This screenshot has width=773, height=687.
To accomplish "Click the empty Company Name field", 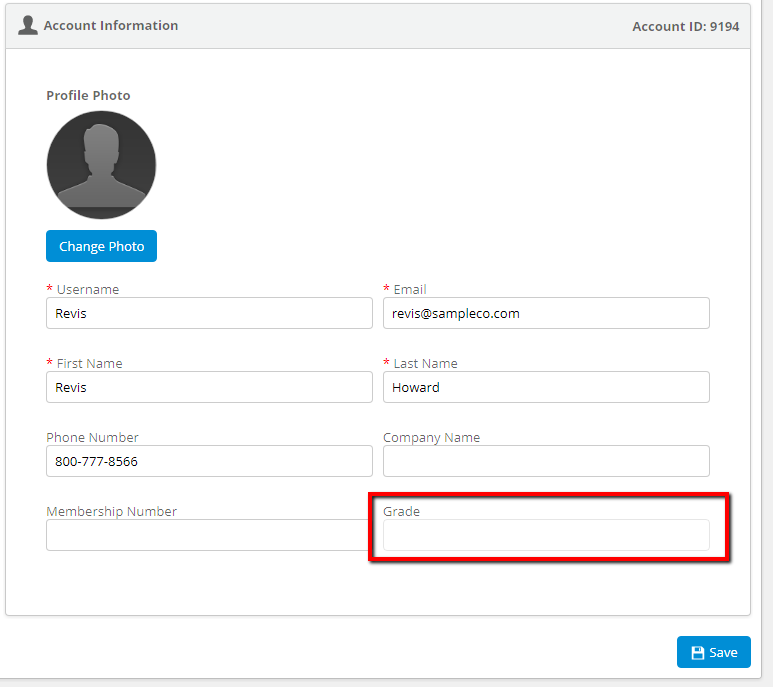I will [546, 461].
